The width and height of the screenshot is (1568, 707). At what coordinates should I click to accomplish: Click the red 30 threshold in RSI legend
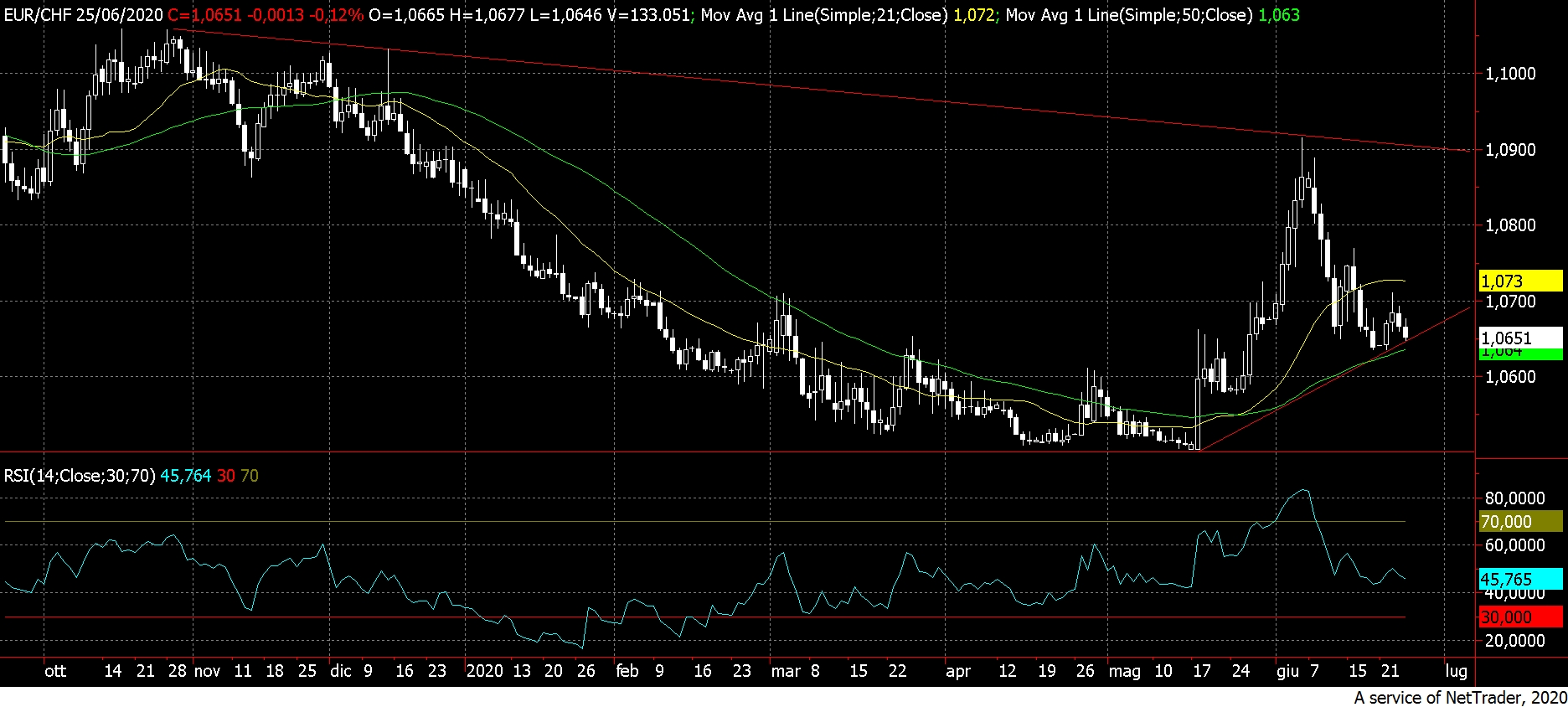226,476
